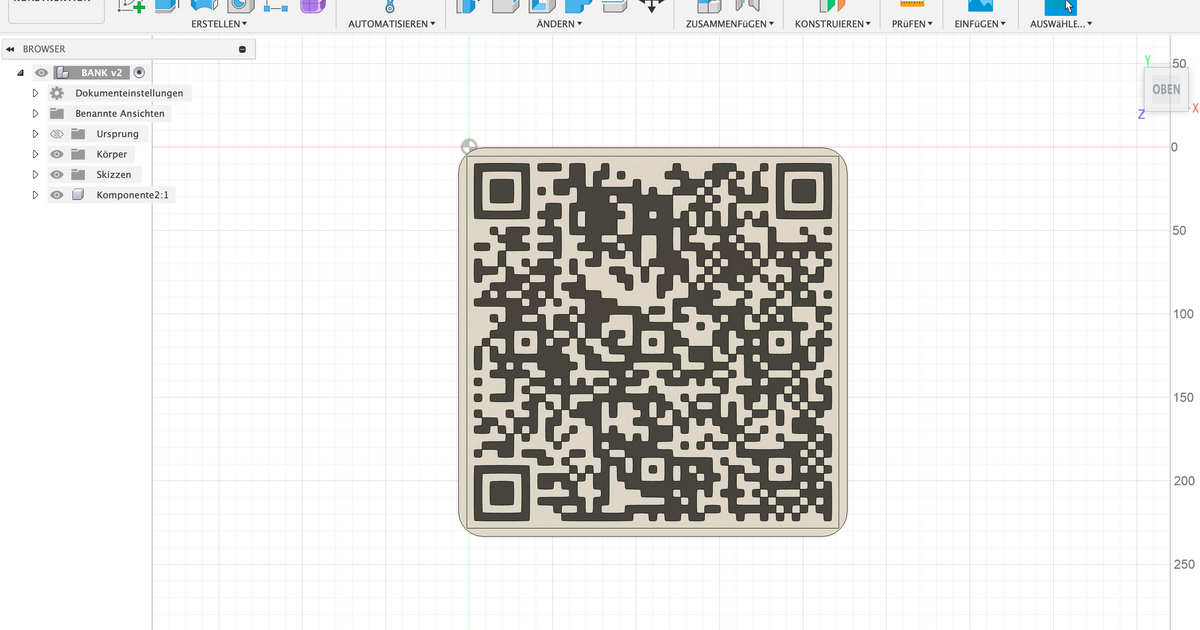Open the KONSTRUIEREN menu
Screen dimensions: 1200x630
831,23
